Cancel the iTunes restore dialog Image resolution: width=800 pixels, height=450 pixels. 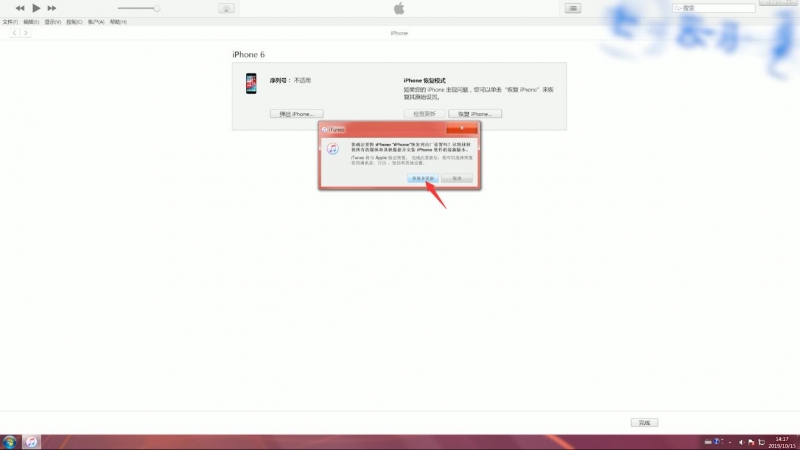[x=457, y=178]
